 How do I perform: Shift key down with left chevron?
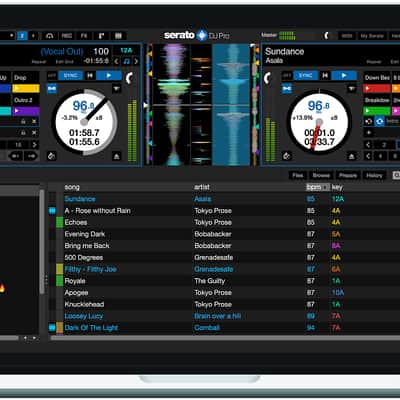[117, 61]
